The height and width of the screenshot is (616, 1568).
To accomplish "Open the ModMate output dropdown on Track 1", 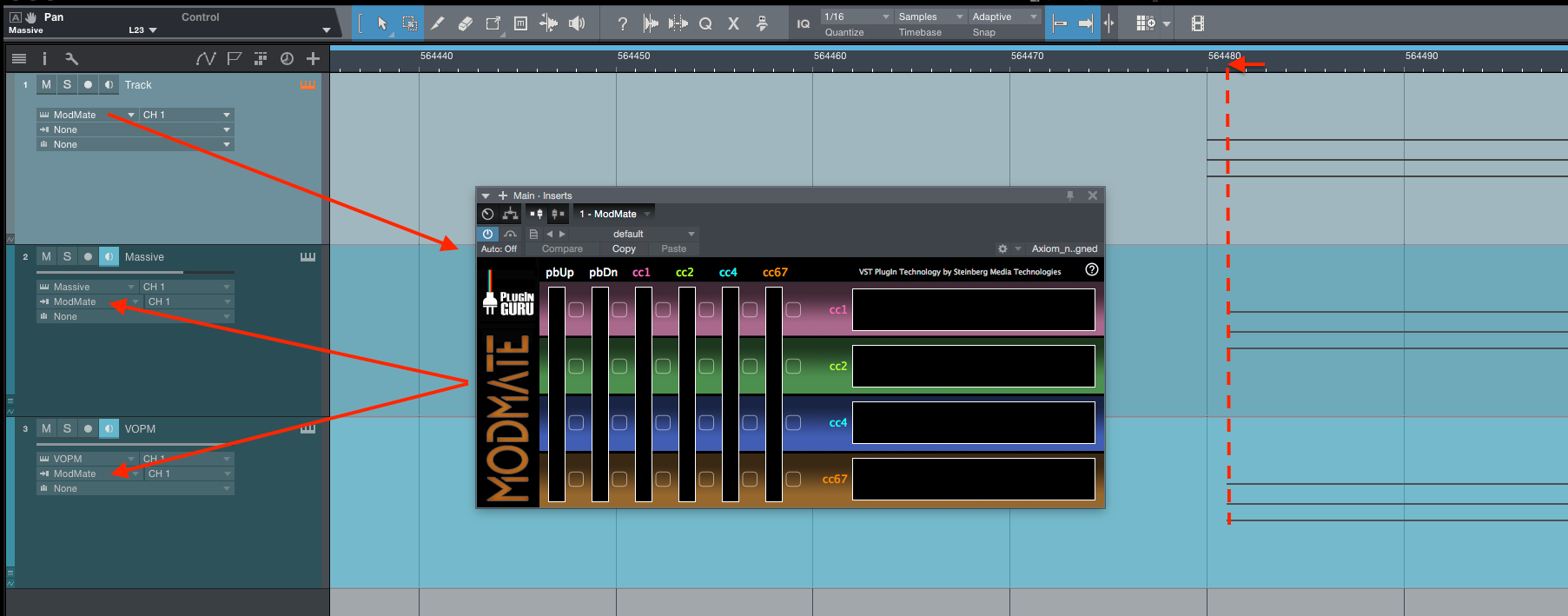I will coord(87,115).
